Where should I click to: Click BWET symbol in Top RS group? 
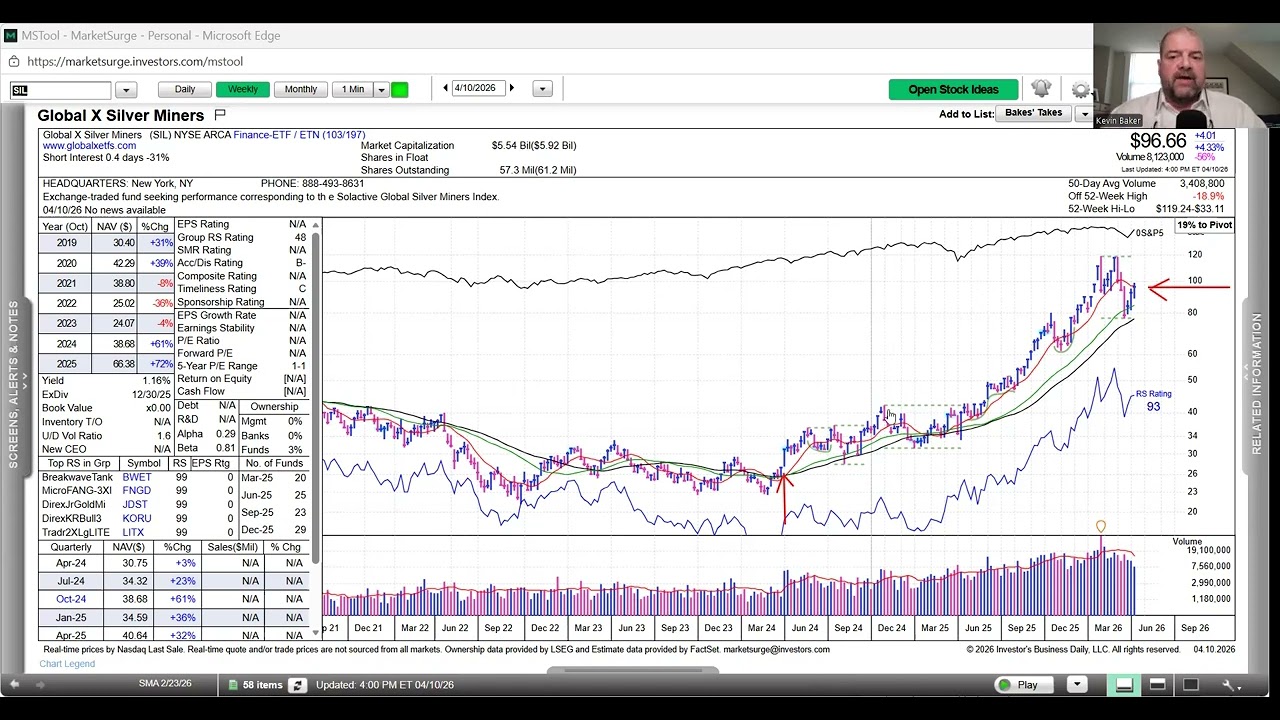[x=137, y=478]
